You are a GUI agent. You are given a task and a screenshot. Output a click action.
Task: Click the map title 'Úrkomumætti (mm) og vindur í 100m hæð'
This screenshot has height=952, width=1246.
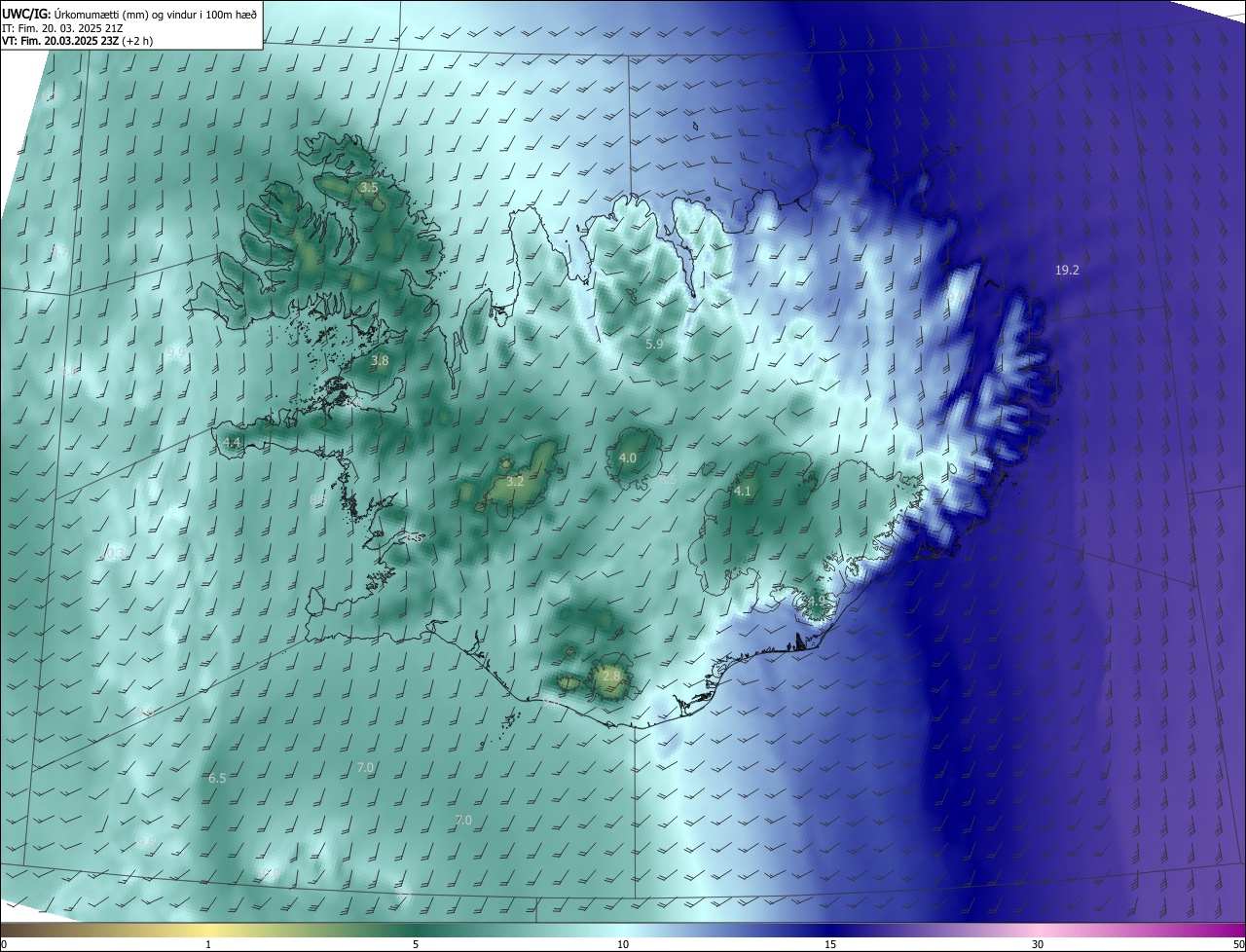156,14
